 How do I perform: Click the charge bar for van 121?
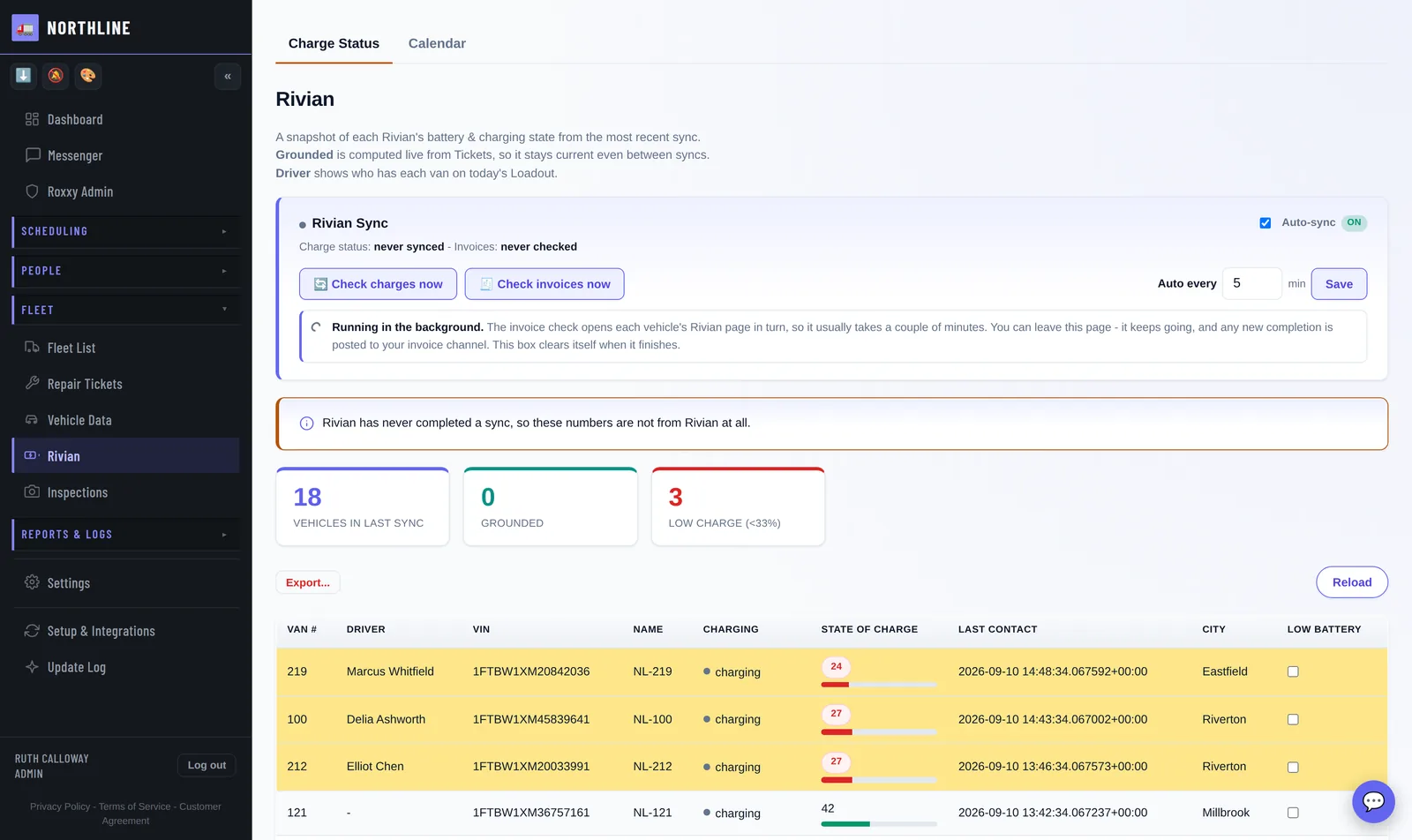879,824
